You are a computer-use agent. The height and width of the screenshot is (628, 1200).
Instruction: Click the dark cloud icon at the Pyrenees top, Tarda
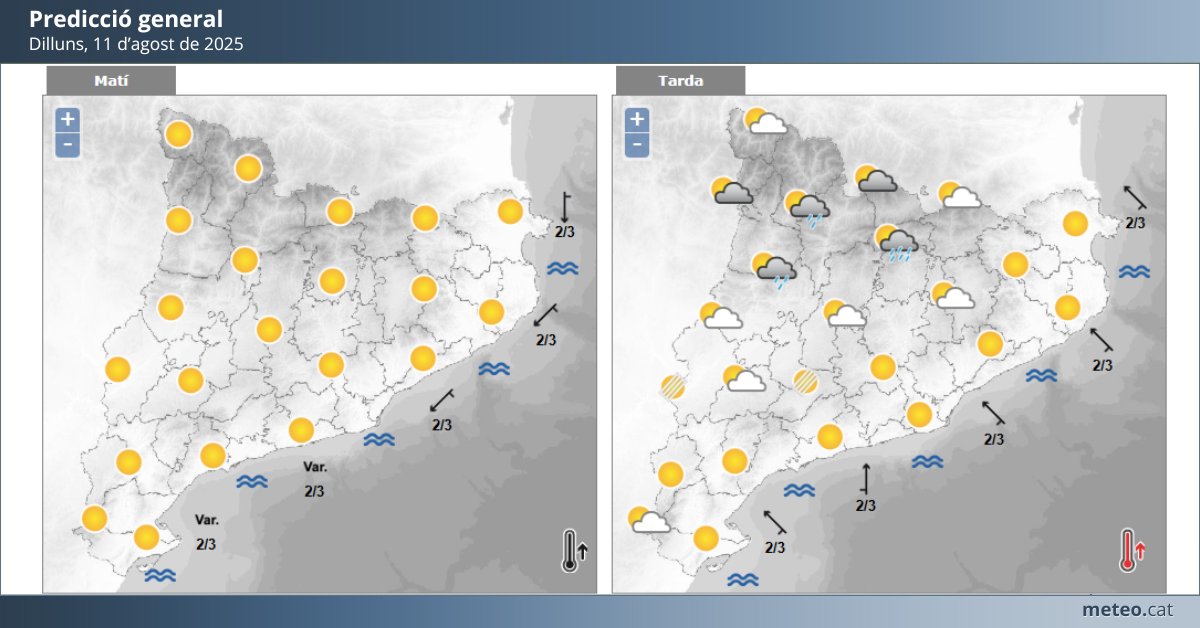click(875, 179)
